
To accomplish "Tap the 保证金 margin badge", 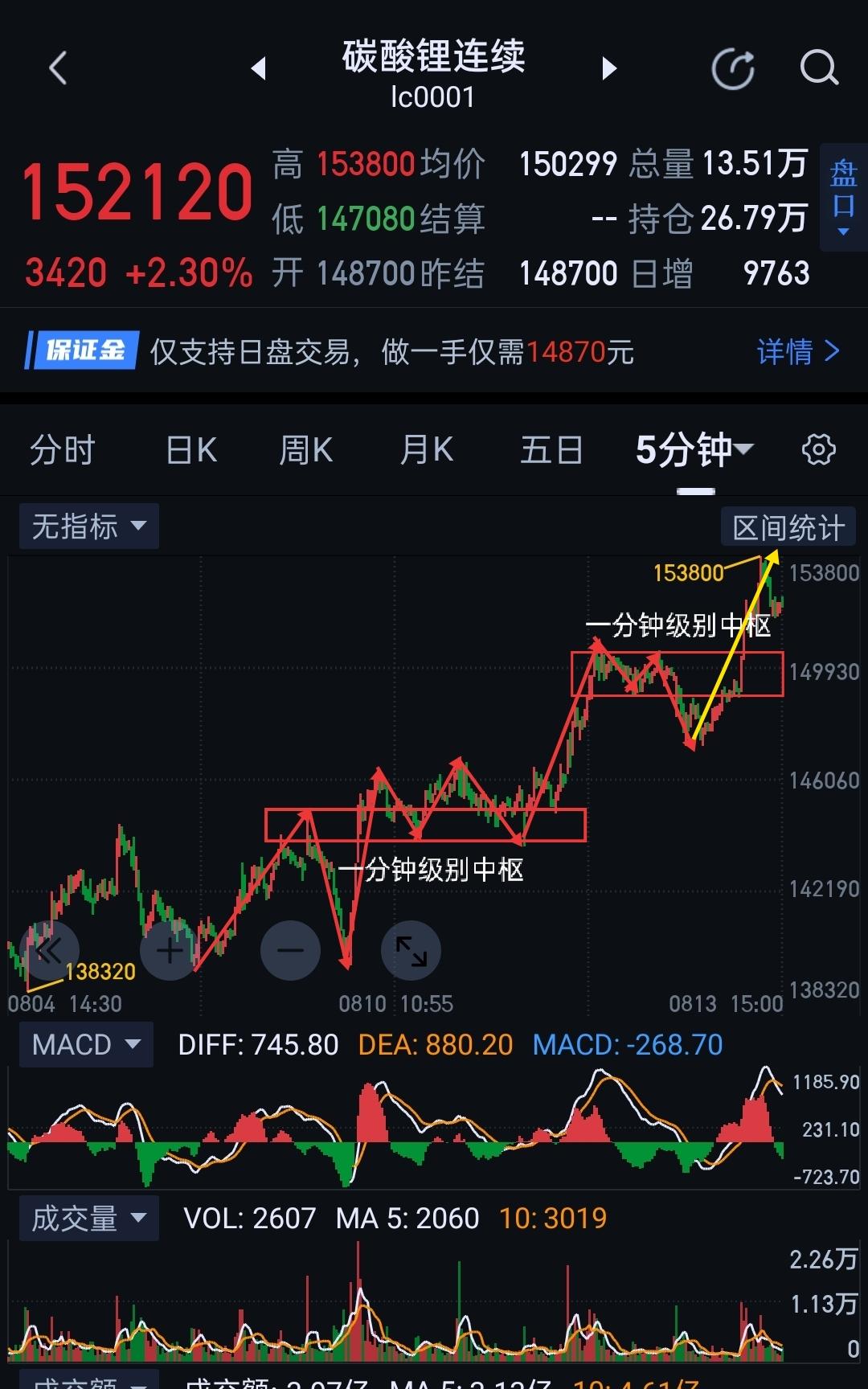I will pyautogui.click(x=83, y=350).
